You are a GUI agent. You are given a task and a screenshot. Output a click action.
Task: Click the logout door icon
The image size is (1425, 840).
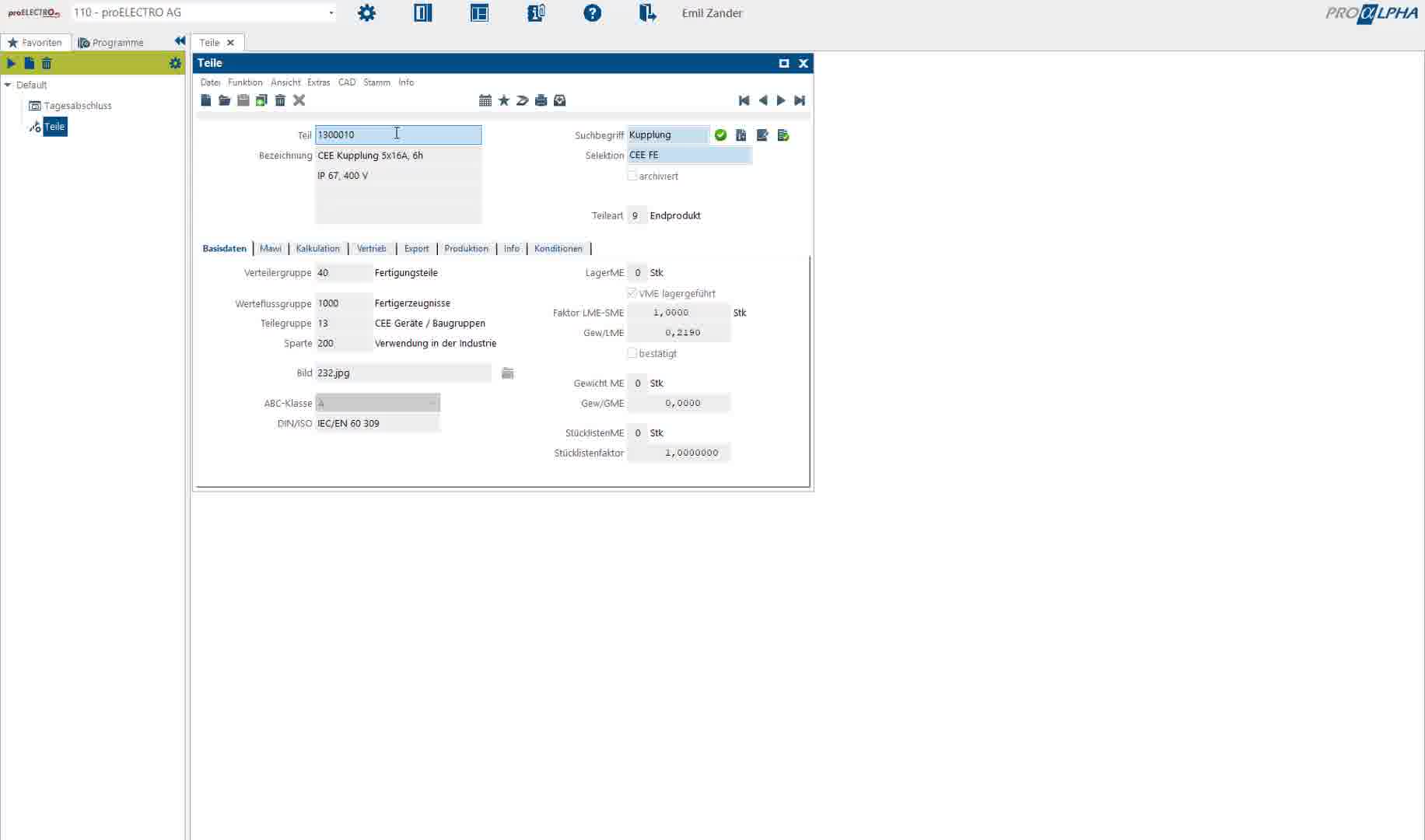click(648, 13)
